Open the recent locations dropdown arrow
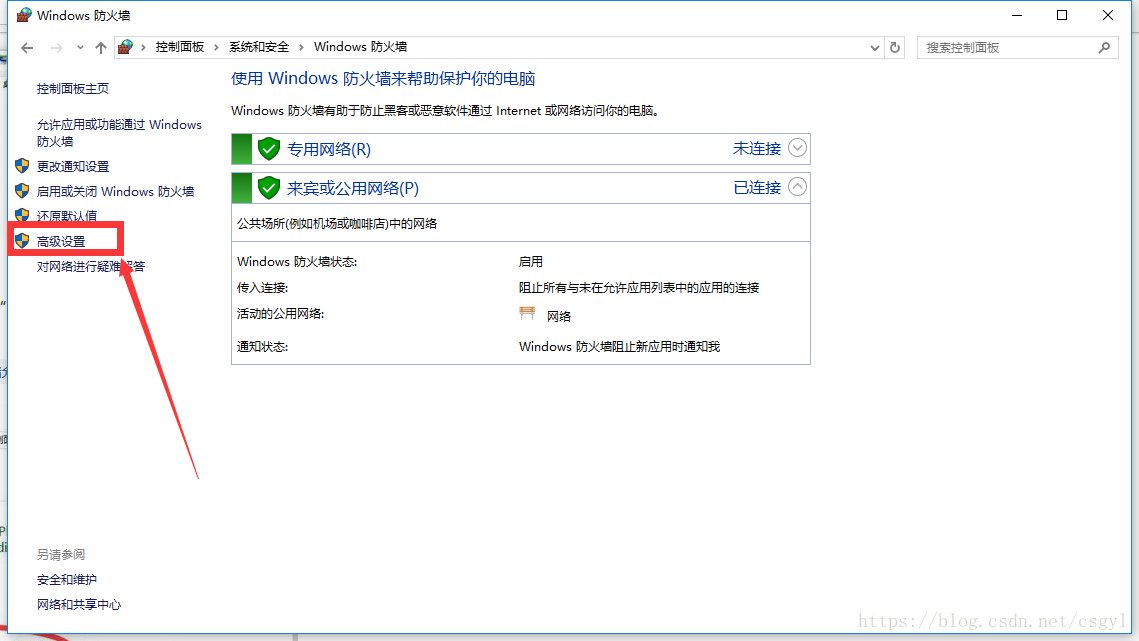 [80, 48]
